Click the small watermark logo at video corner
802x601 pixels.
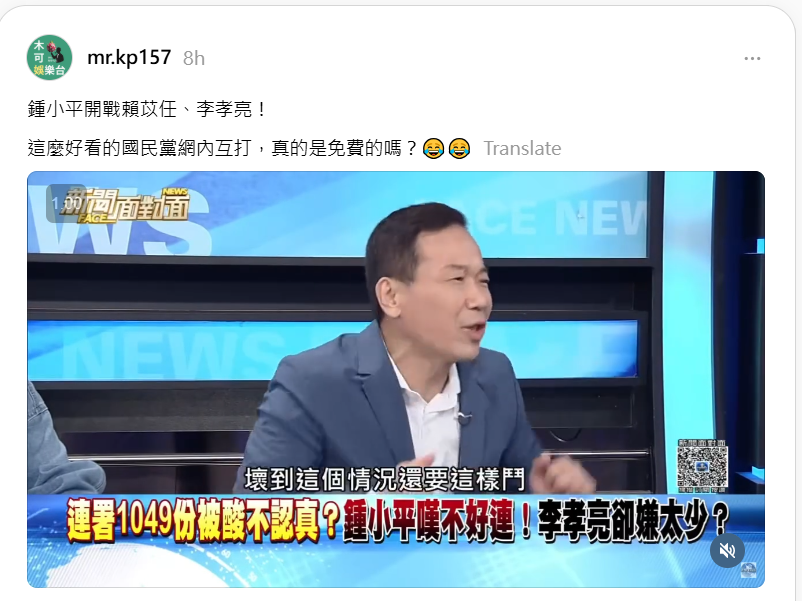click(x=748, y=571)
